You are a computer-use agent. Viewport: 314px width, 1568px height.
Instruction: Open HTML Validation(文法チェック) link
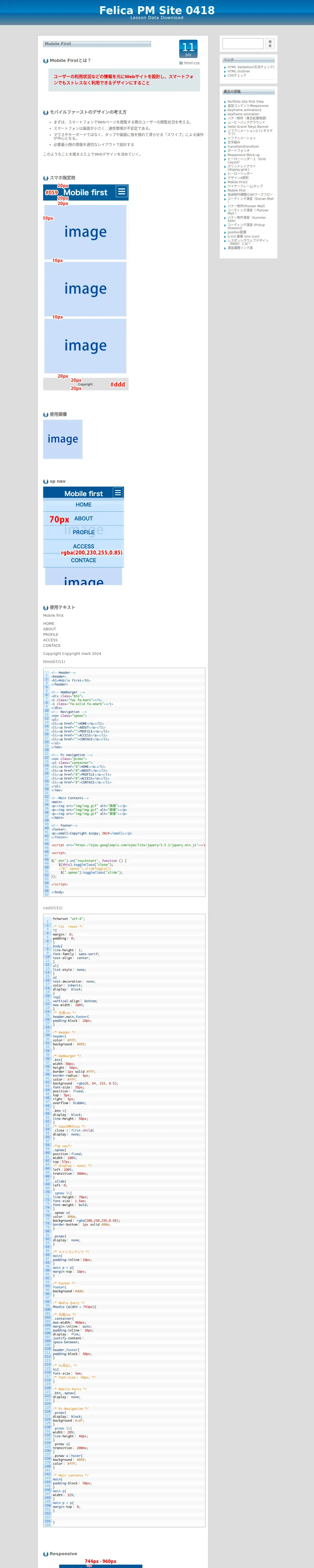coord(251,67)
